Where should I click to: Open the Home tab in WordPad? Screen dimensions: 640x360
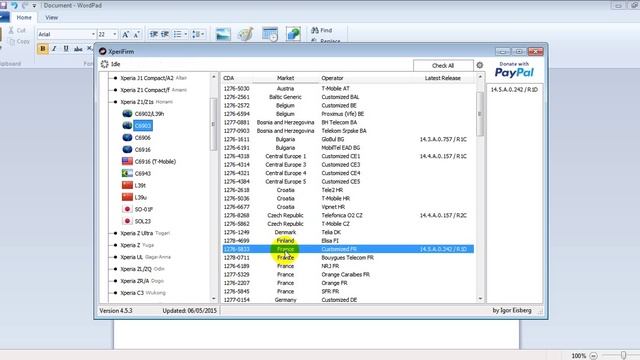pyautogui.click(x=24, y=18)
